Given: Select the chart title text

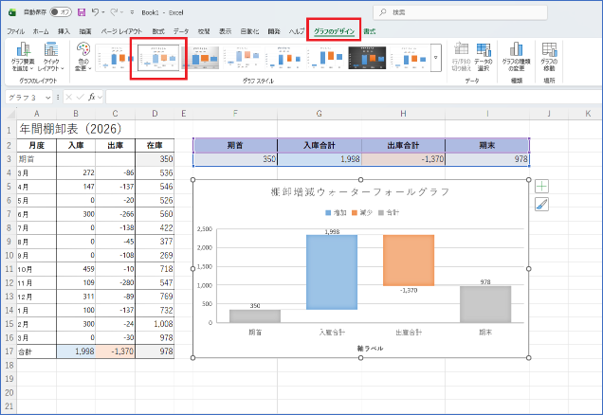Looking at the screenshot, I should (x=360, y=192).
